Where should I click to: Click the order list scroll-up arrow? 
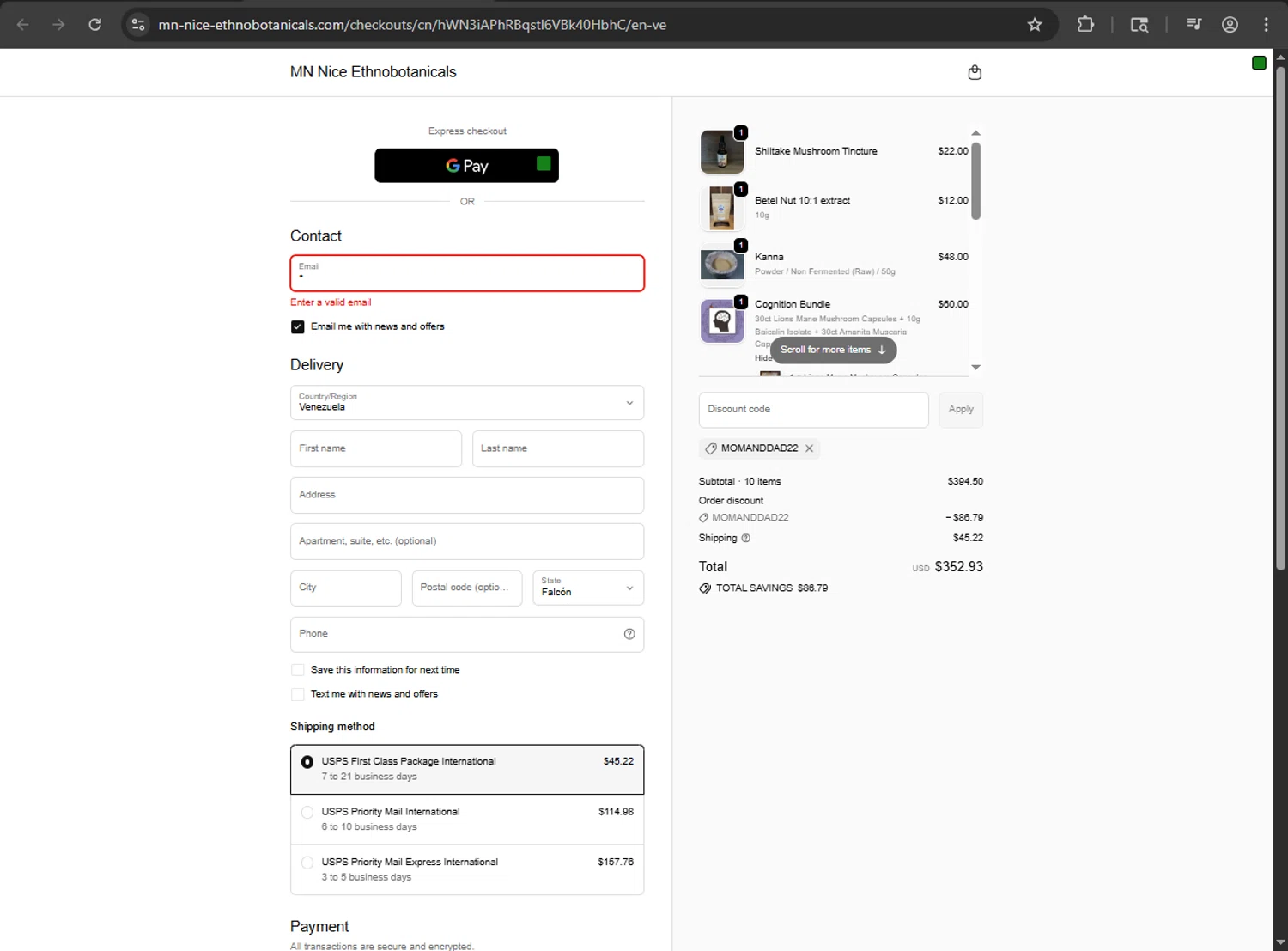[975, 133]
